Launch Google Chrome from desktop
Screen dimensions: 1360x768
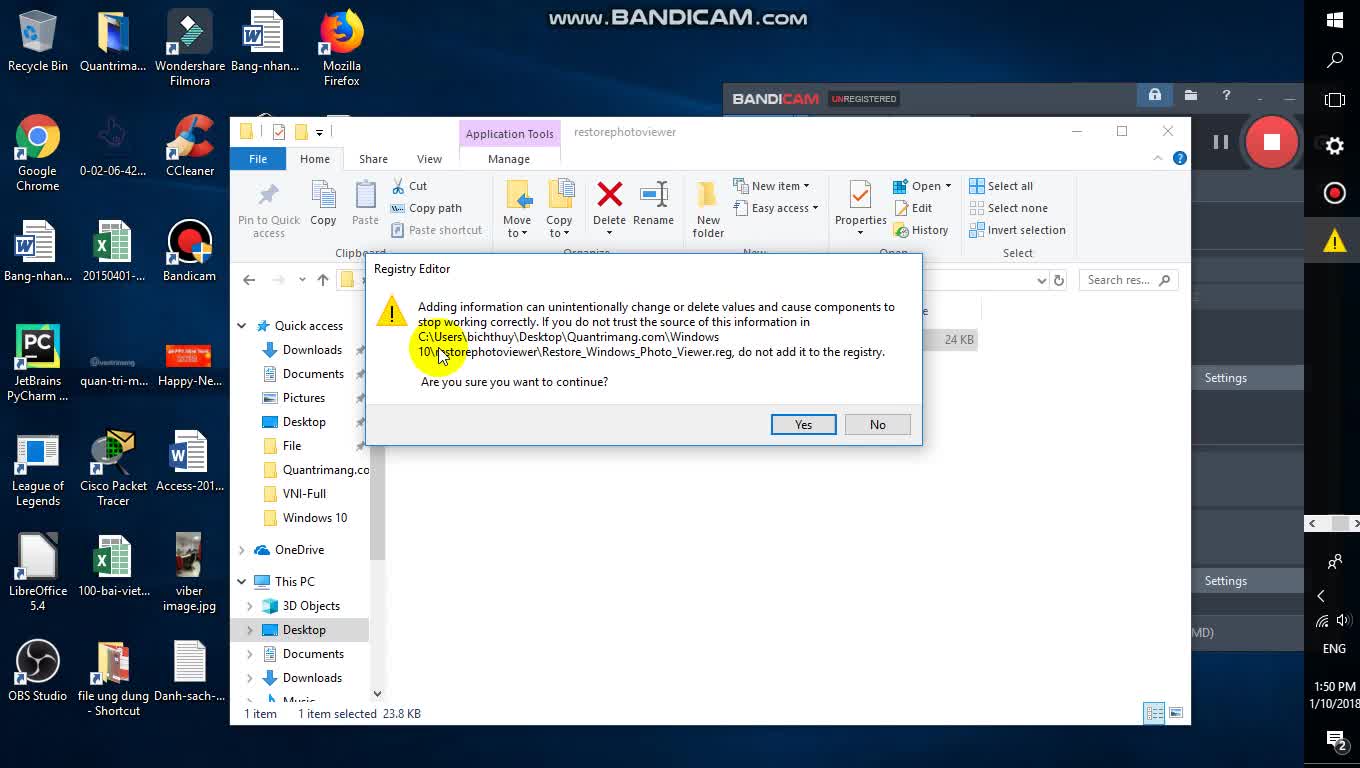pos(38,153)
